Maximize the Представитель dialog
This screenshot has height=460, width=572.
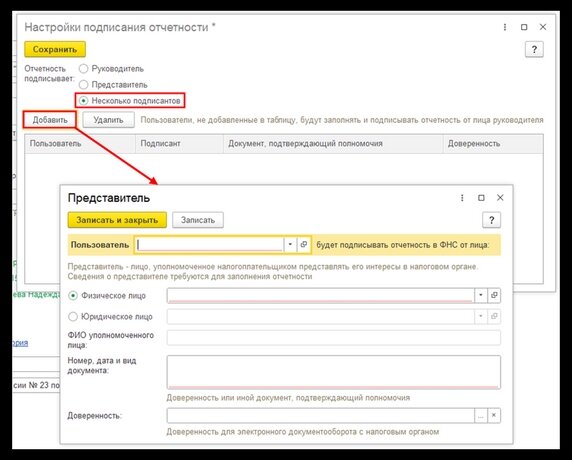(481, 198)
